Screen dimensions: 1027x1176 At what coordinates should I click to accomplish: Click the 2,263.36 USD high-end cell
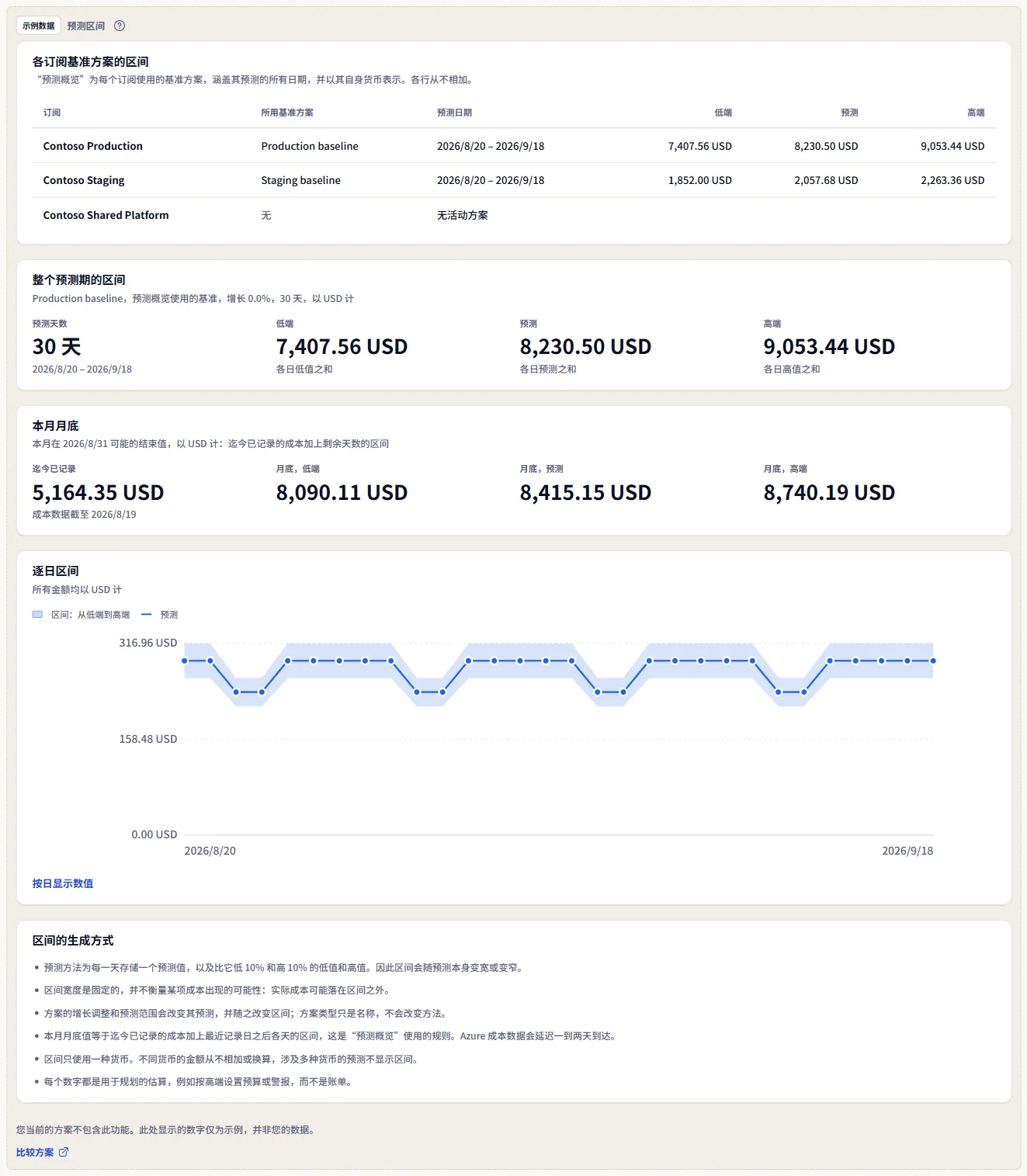pyautogui.click(x=952, y=180)
